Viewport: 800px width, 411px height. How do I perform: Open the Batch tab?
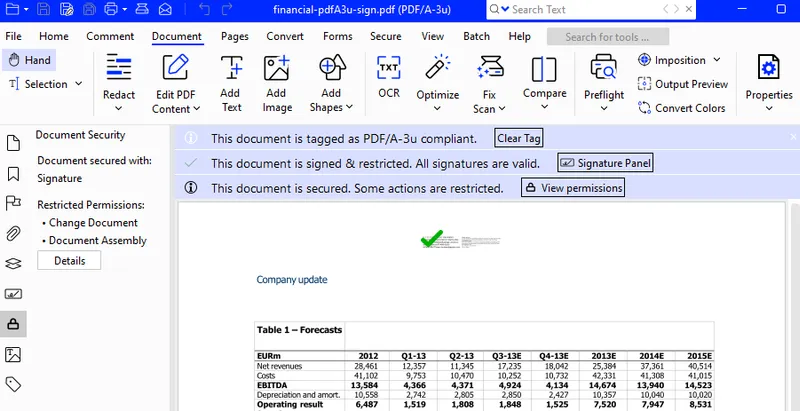coord(477,36)
